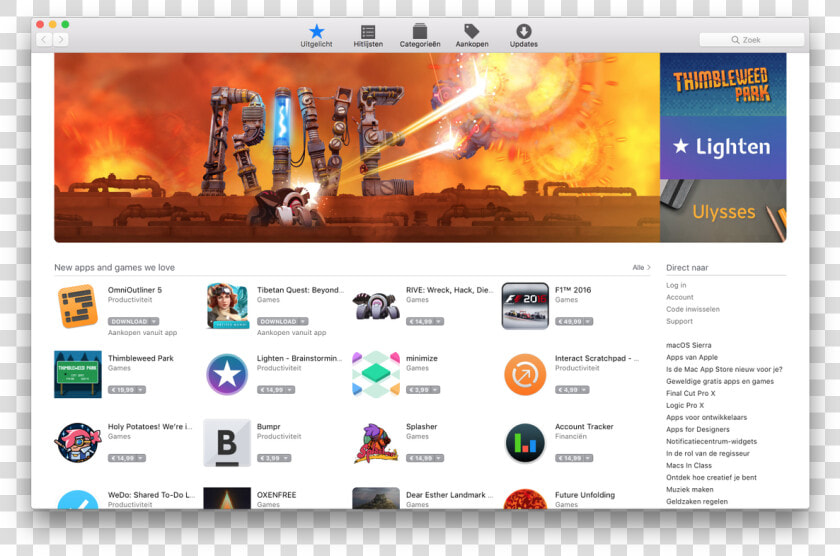Open Interact Scratchpad price dropdown arrow
Screen dimensions: 840x556
point(585,390)
